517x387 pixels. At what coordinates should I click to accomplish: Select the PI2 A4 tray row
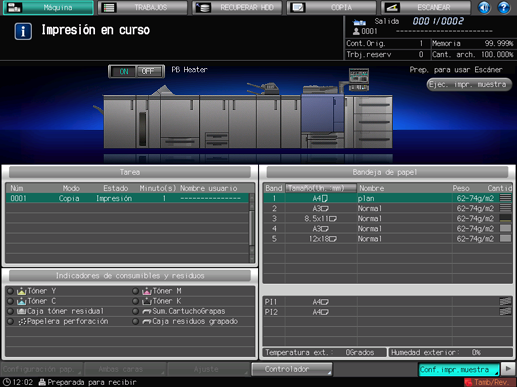[x=388, y=312]
